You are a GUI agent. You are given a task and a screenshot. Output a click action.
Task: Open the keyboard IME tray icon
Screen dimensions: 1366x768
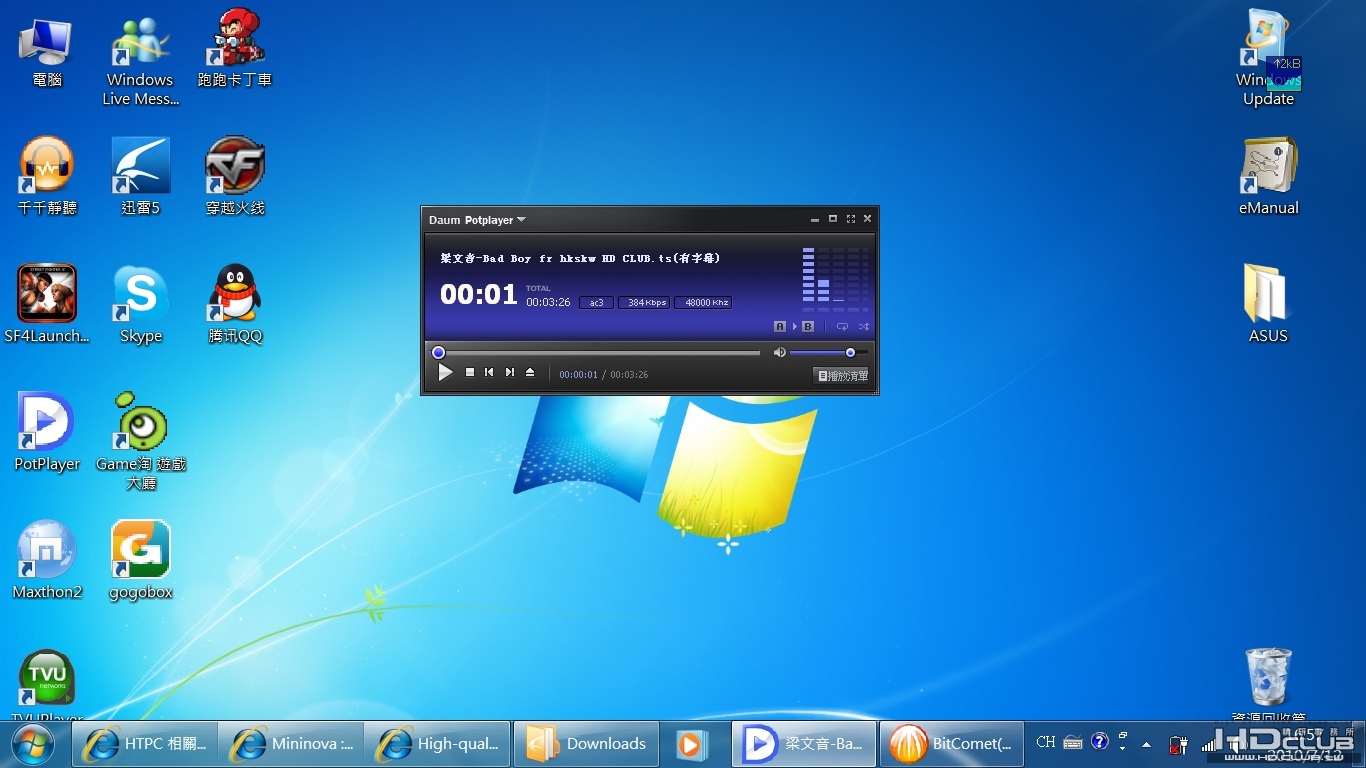point(1073,742)
